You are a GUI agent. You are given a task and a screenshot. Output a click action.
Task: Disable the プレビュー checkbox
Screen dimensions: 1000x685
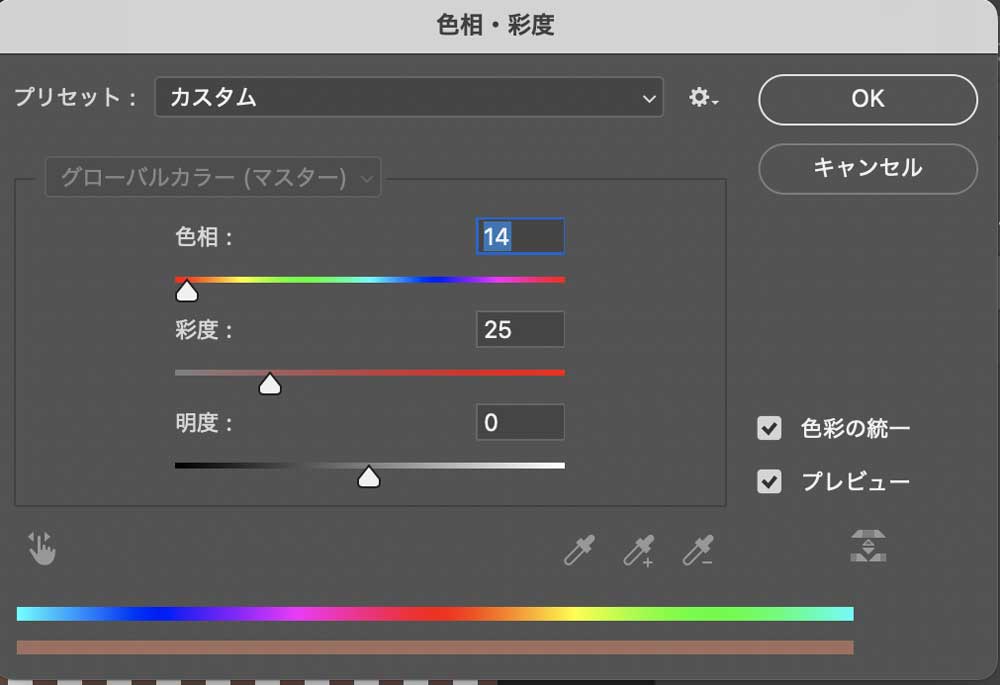[769, 481]
